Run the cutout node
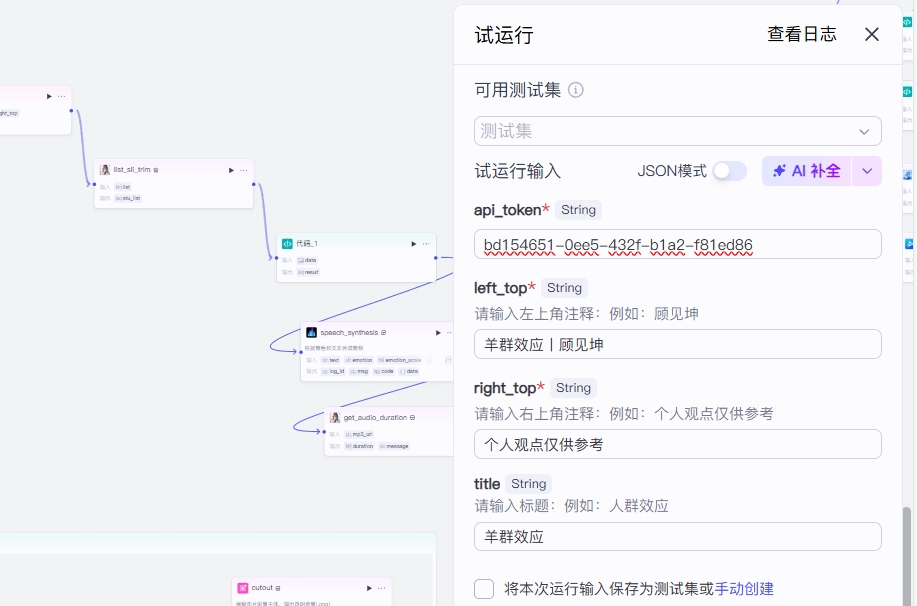 coord(369,588)
